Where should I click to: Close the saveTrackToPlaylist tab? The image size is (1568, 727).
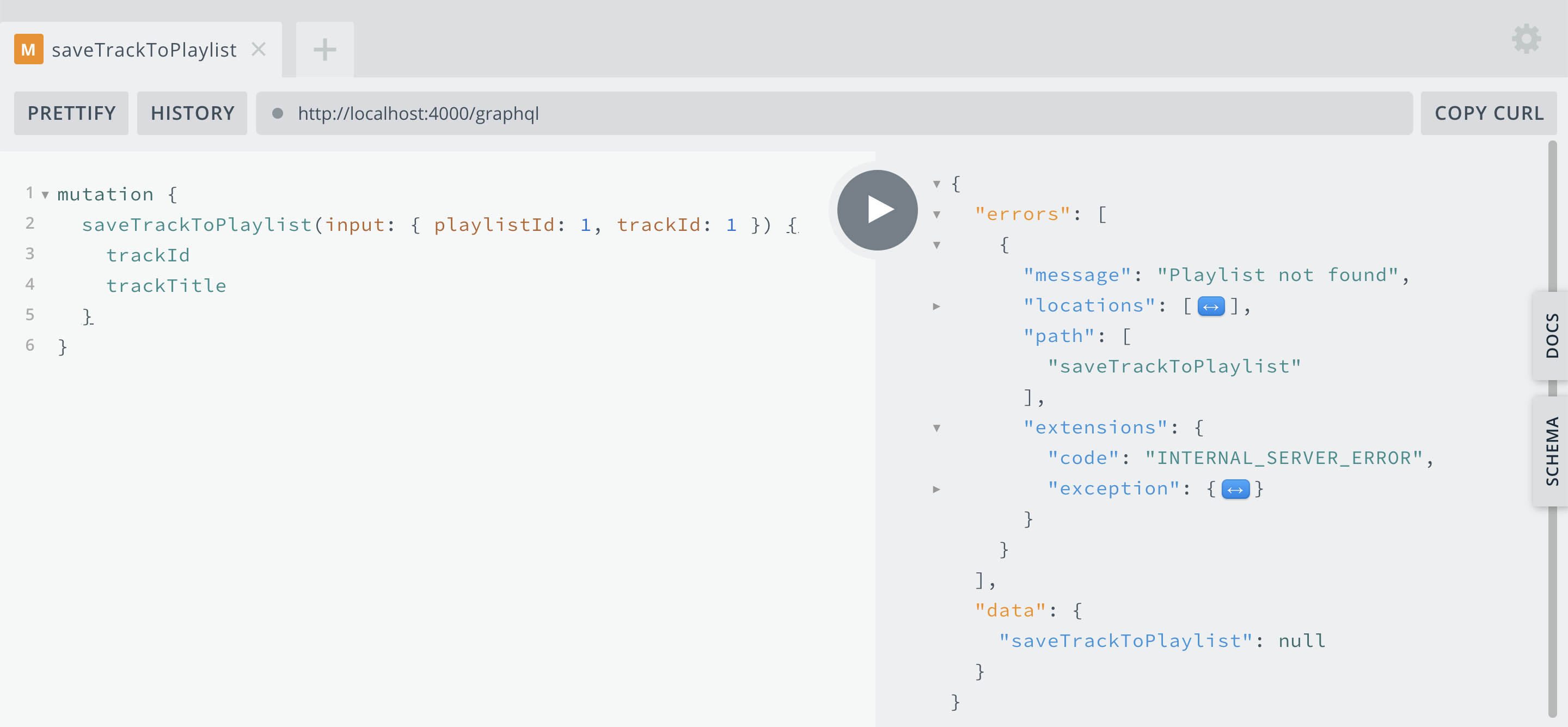click(x=259, y=50)
